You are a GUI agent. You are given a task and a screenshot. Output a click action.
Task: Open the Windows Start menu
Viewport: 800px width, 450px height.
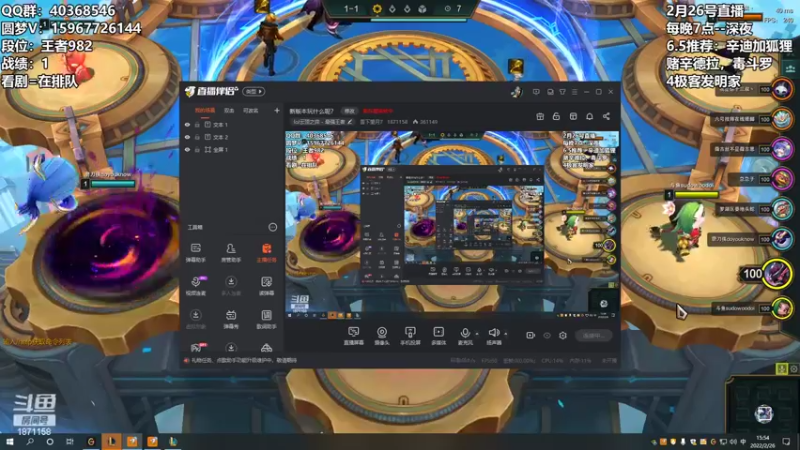9,442
